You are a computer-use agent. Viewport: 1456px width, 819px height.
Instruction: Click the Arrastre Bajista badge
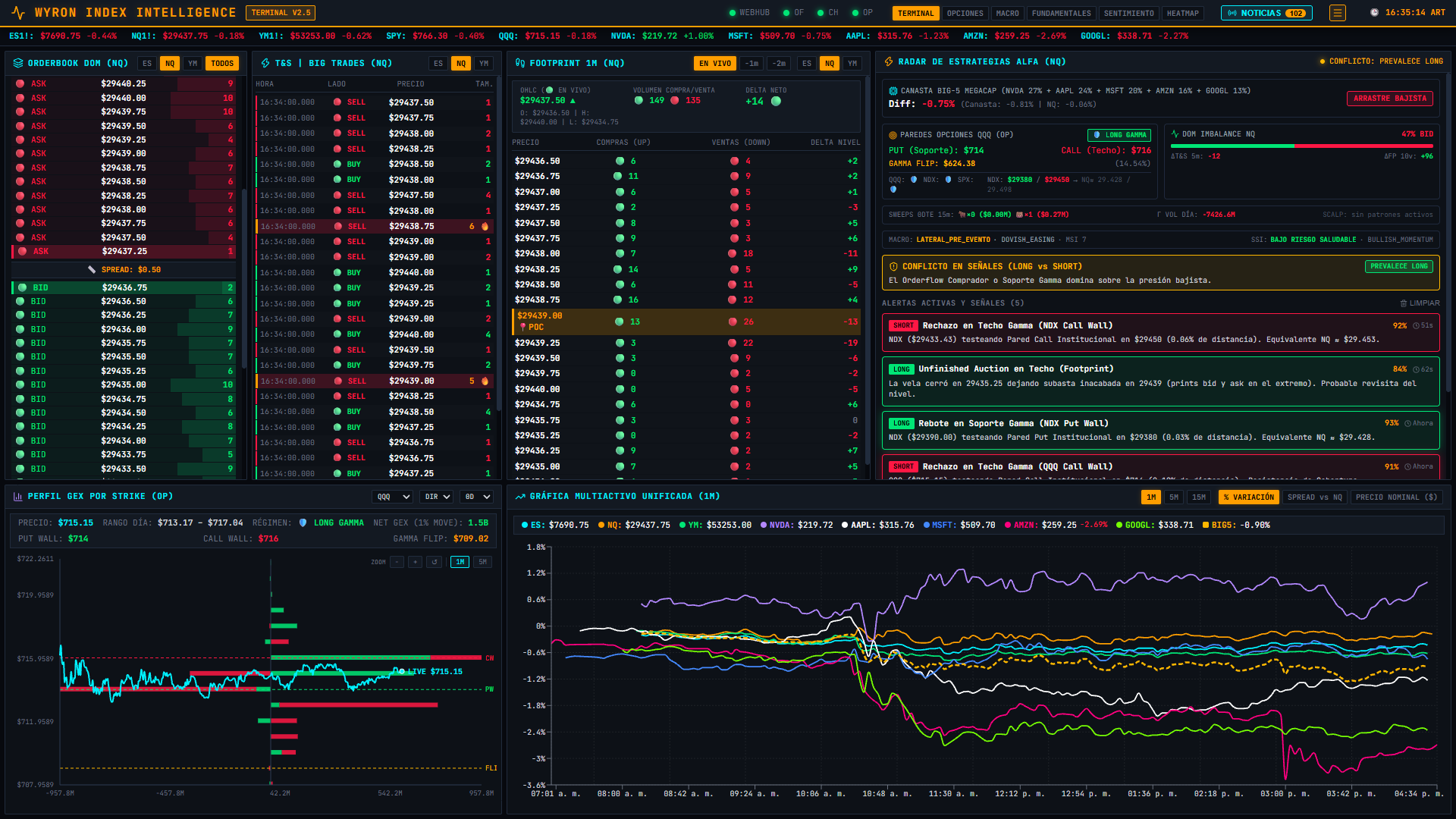(1390, 99)
